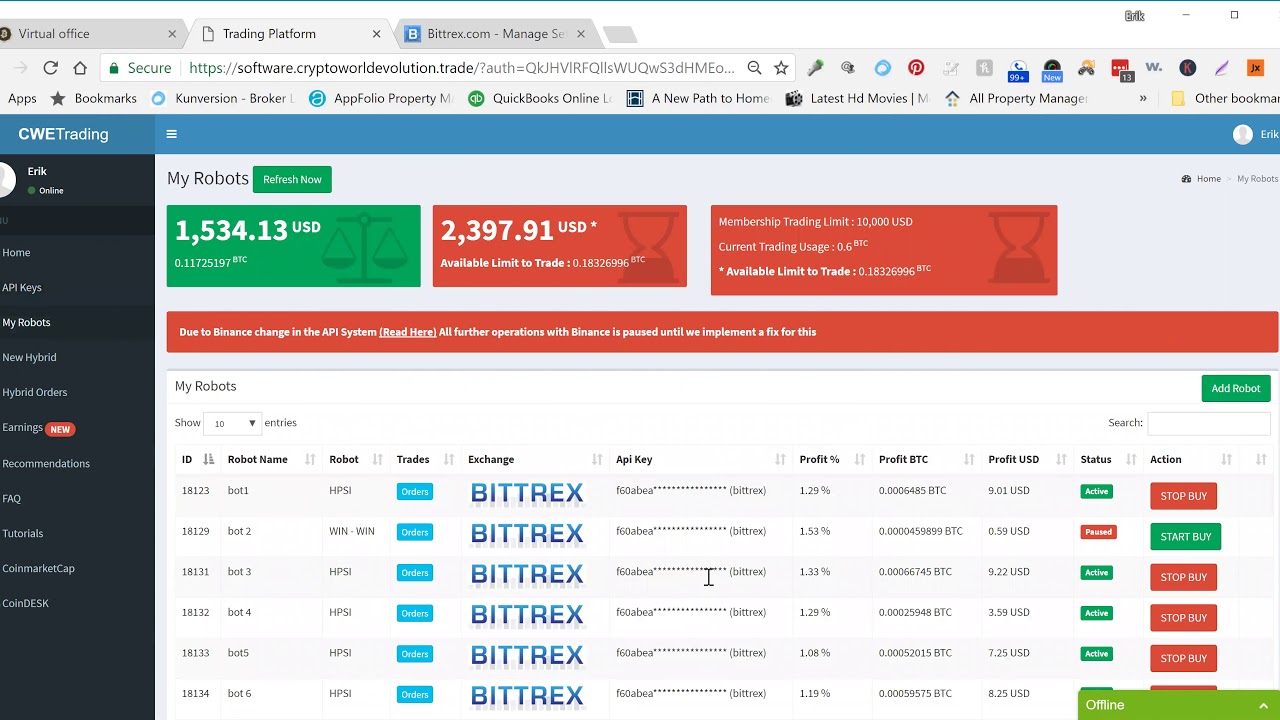Switch to the Bittrex.com Manage tab
Viewport: 1280px width, 720px height.
[x=495, y=34]
